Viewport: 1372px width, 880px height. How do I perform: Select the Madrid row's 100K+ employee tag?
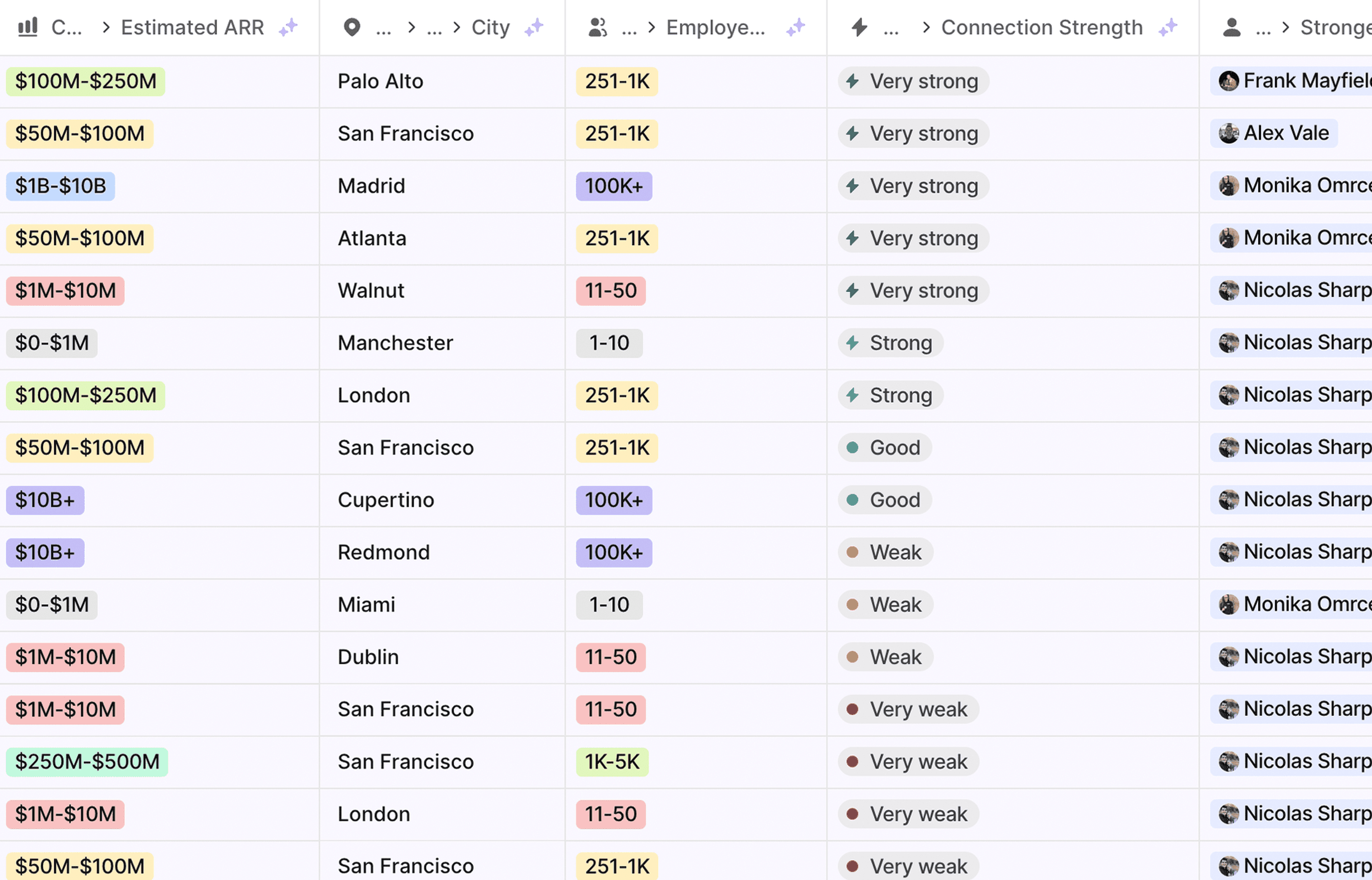point(614,186)
